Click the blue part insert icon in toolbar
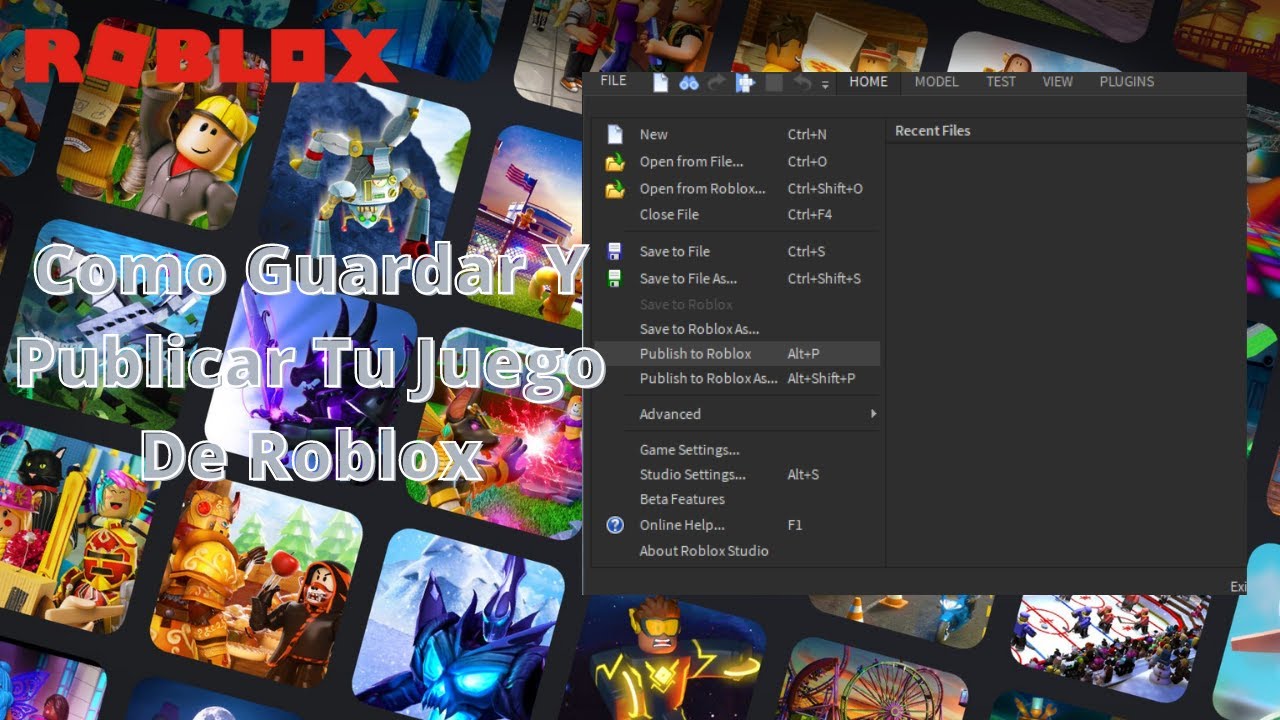The image size is (1280, 720). (745, 83)
